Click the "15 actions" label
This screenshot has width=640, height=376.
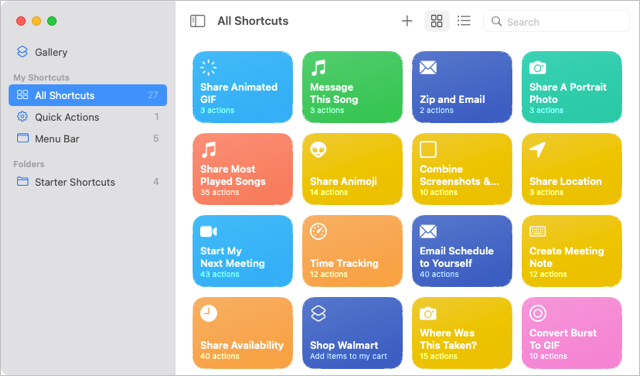click(x=438, y=356)
